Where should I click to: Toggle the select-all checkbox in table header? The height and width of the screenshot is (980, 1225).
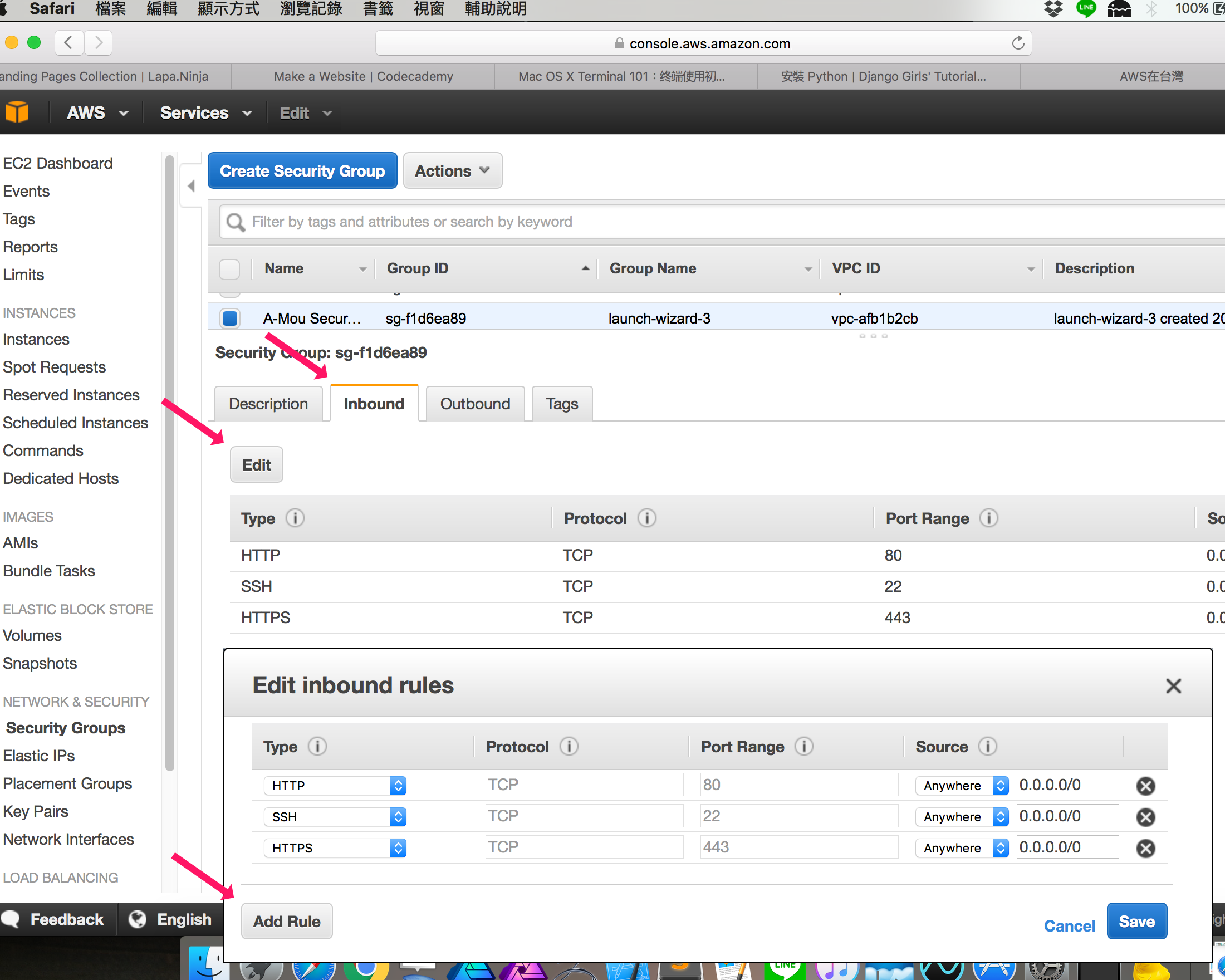click(x=229, y=269)
